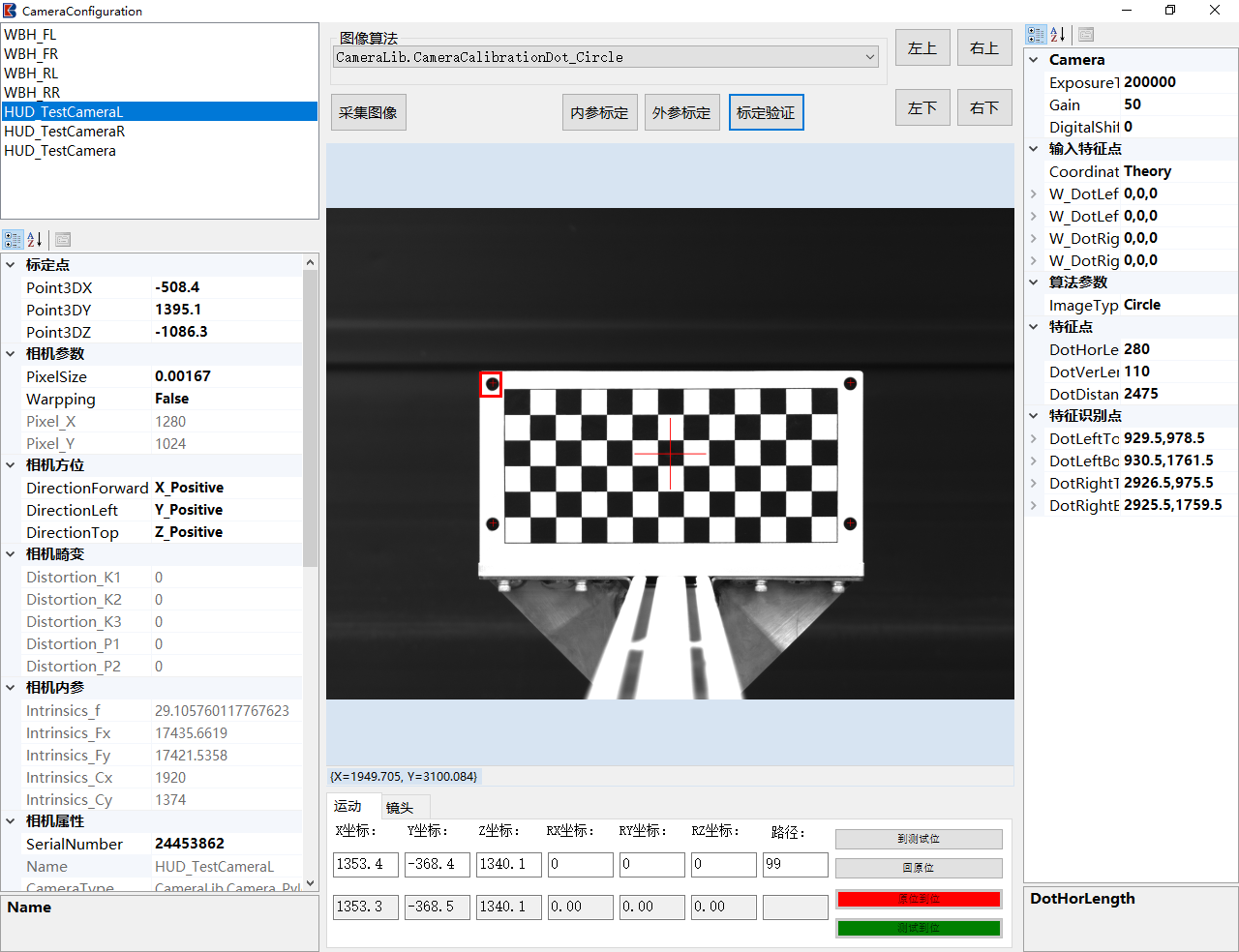Click the CameraConfiguration app icon in title bar
Image resolution: width=1239 pixels, height=952 pixels.
(10, 11)
